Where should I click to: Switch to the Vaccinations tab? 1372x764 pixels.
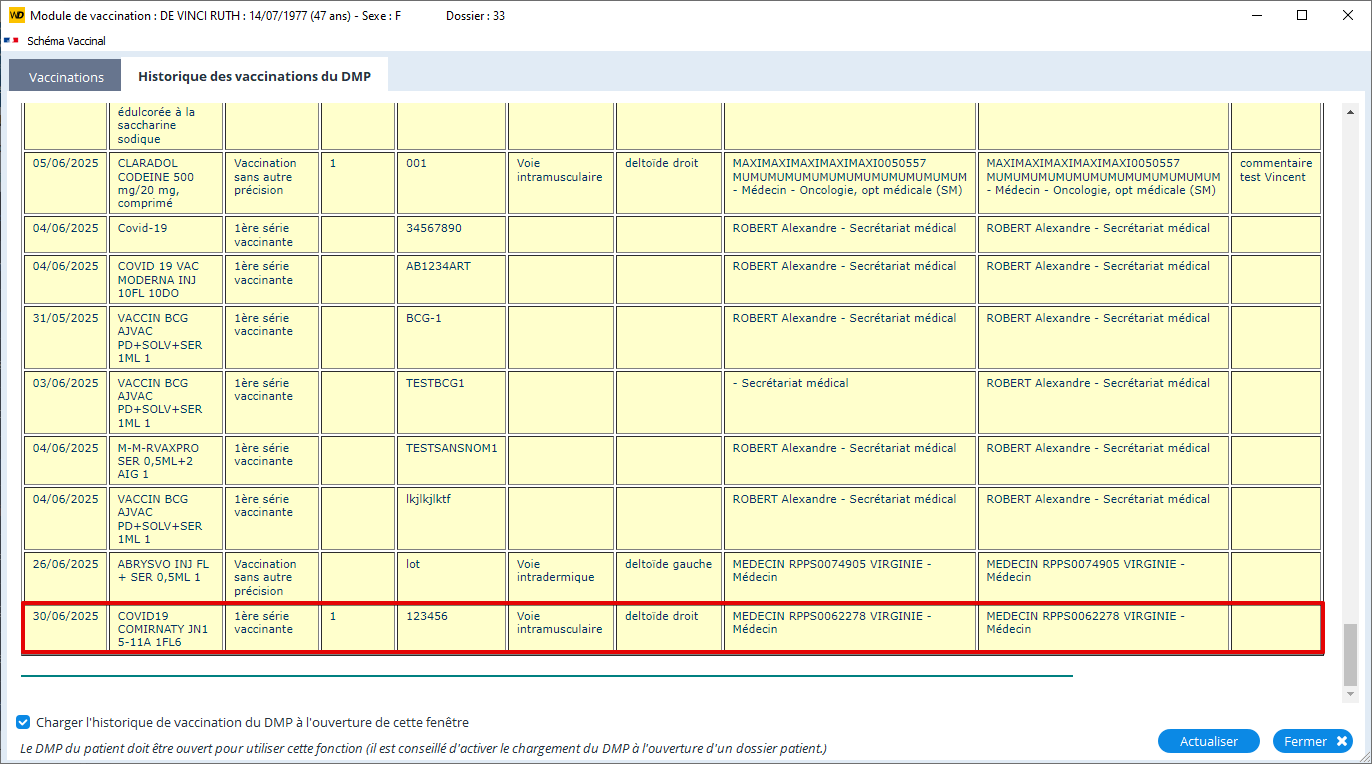(66, 77)
